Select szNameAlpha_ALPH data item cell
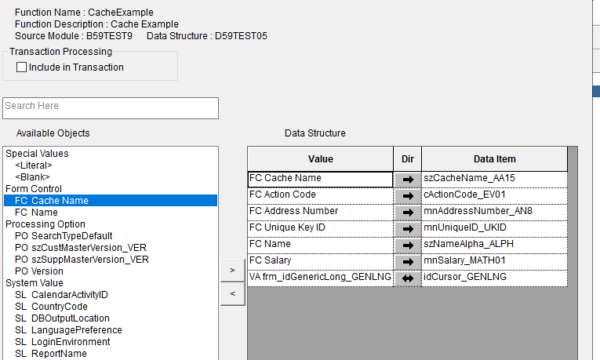This screenshot has height=360, width=600. tap(495, 245)
